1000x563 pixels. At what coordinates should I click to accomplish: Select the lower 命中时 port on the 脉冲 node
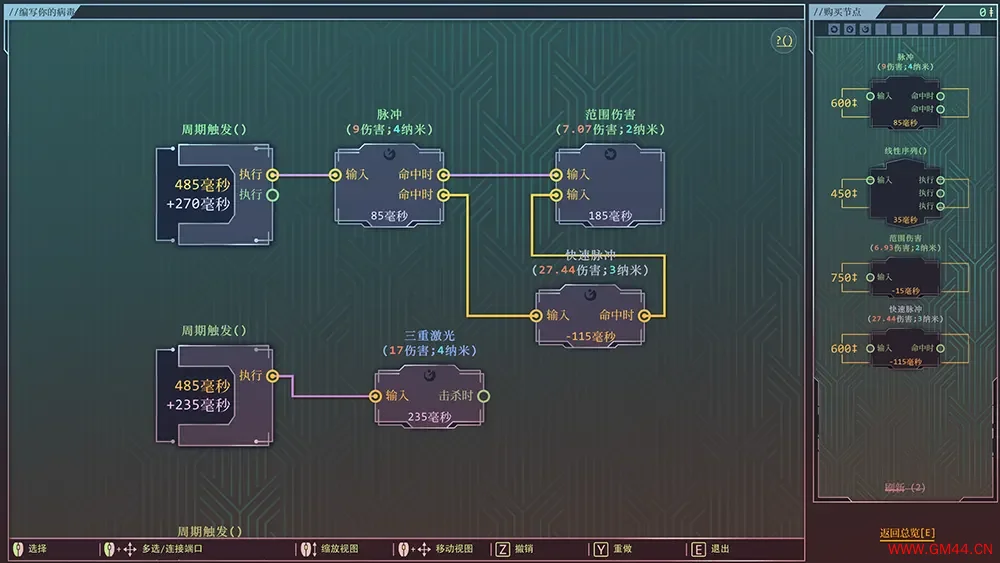(443, 195)
